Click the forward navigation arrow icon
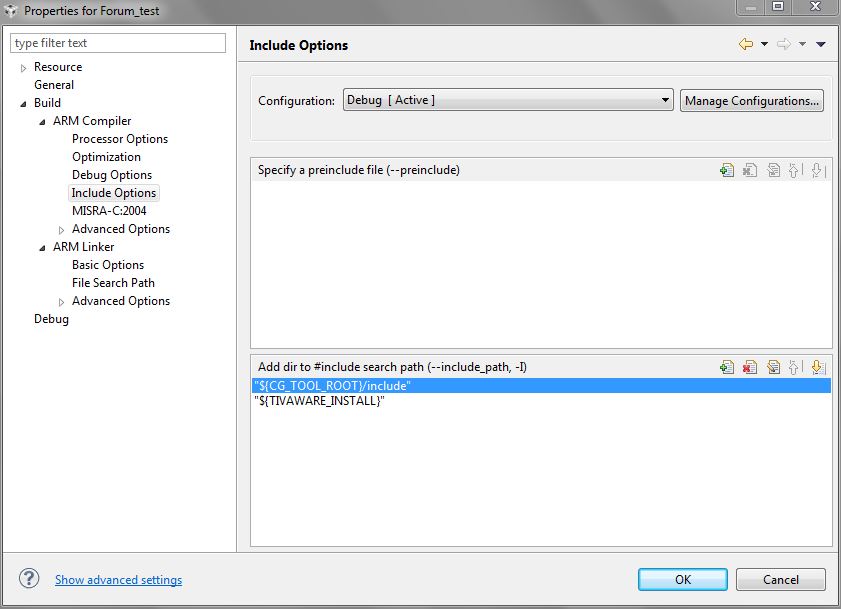Viewport: 841px width, 609px height. coord(784,44)
